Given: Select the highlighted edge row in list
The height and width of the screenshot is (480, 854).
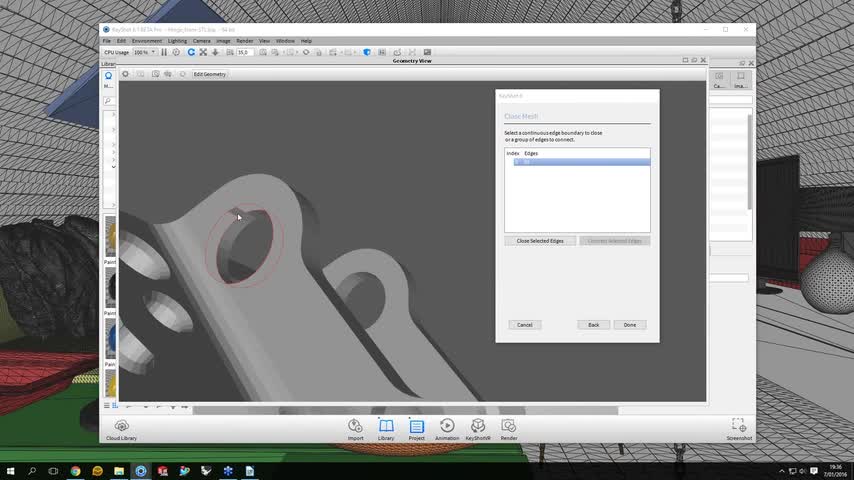Looking at the screenshot, I should point(581,162).
